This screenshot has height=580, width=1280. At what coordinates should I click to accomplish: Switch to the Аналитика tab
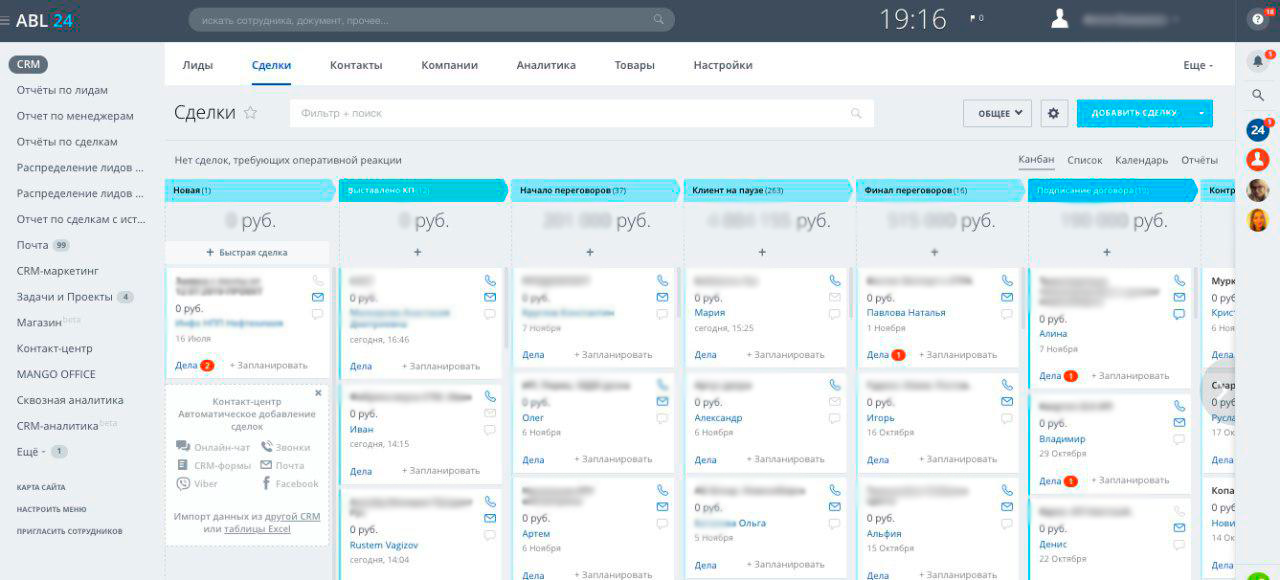546,65
